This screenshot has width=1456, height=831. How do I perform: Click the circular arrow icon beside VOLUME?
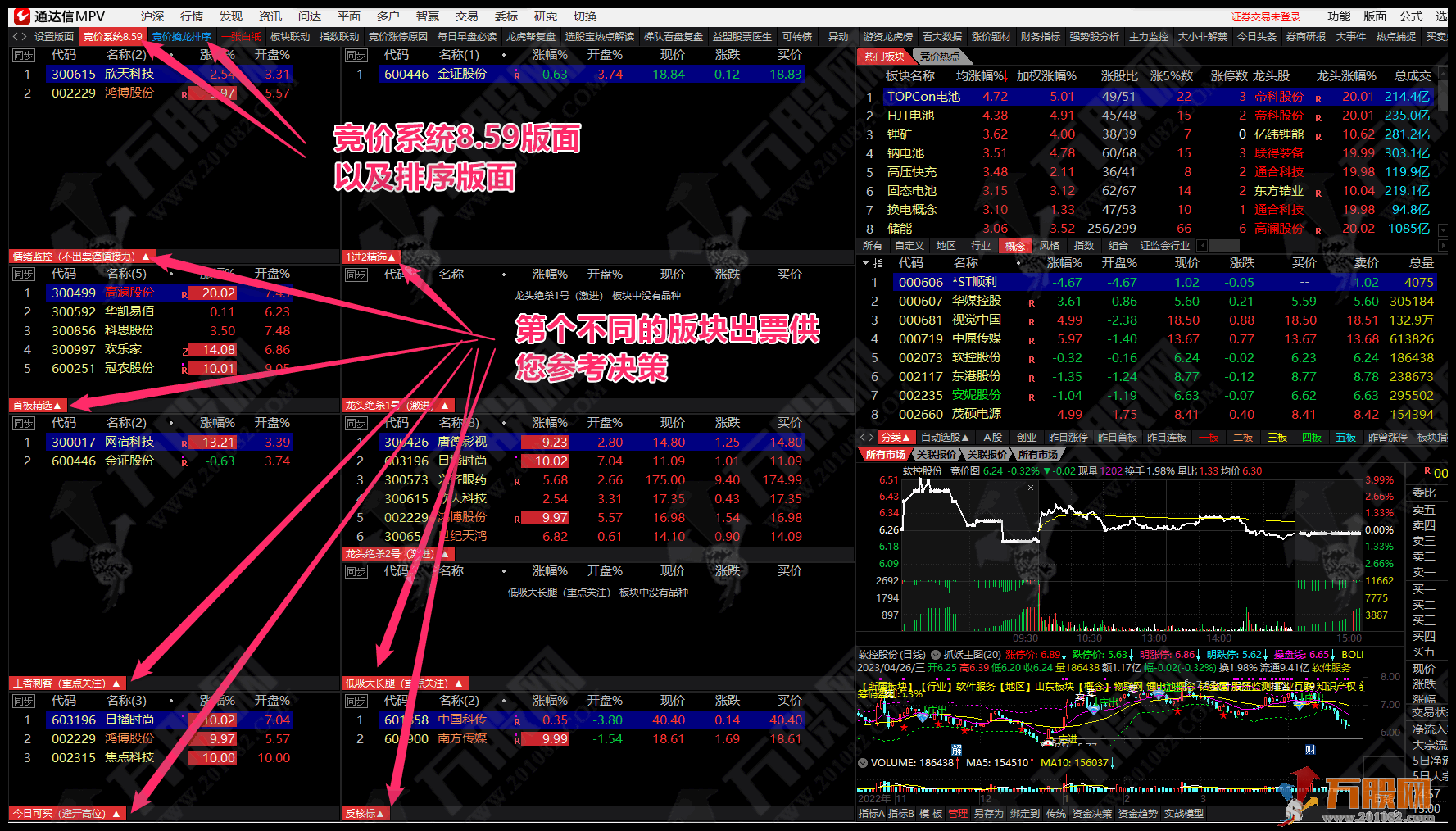(863, 763)
